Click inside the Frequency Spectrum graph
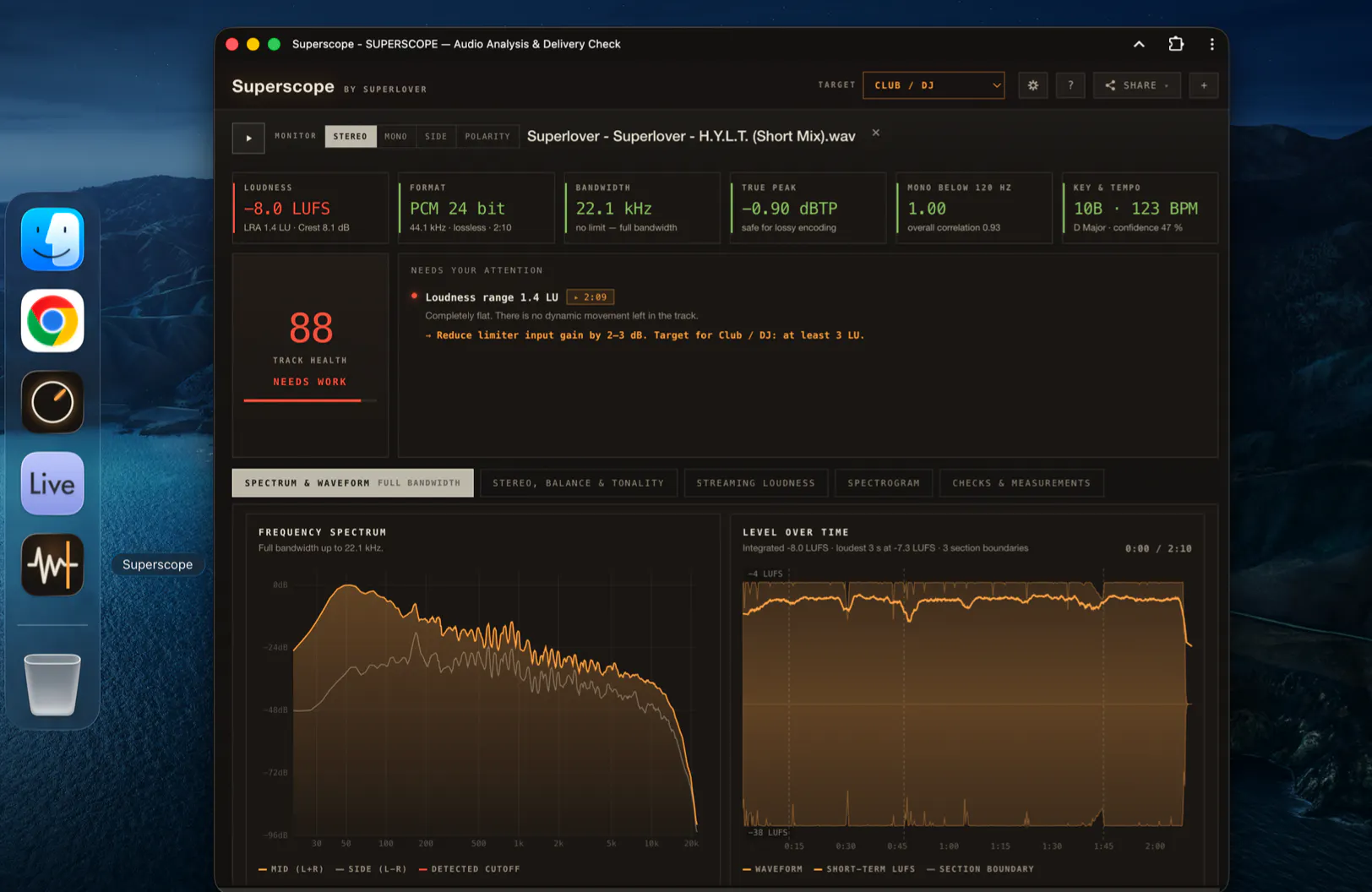 [x=495, y=710]
